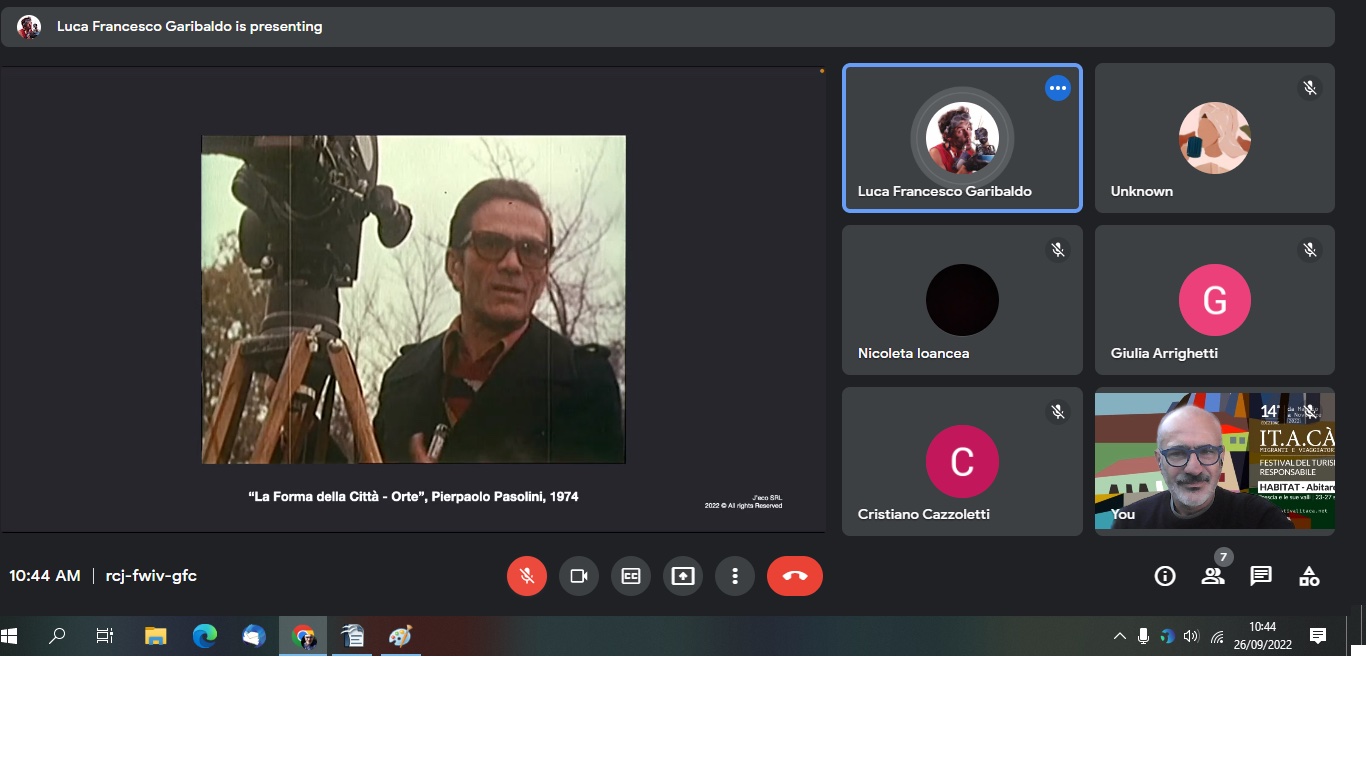Open options on Luca Francesco Garibaldo's tile

click(1058, 89)
